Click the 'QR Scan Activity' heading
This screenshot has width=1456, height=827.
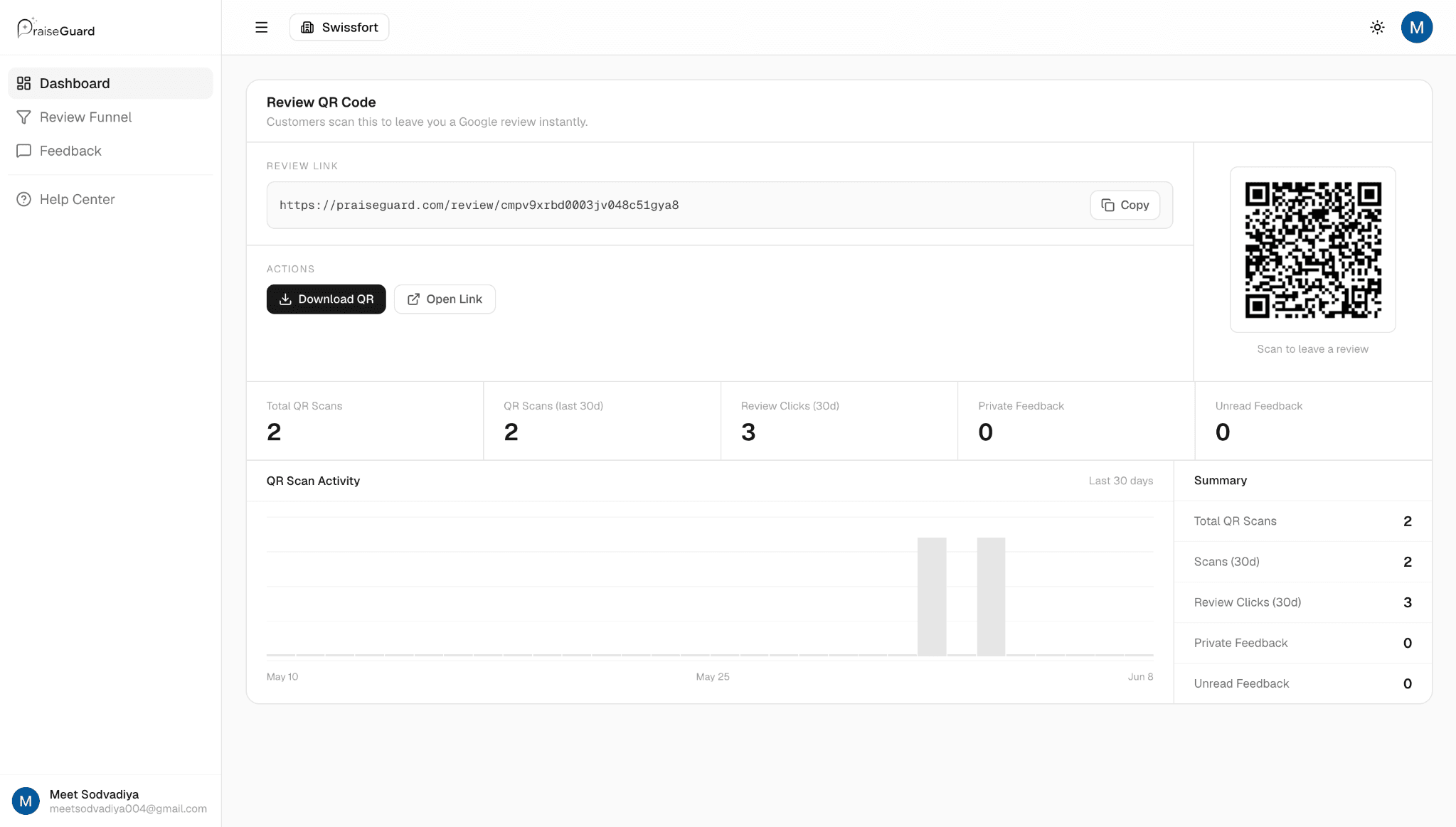(313, 481)
